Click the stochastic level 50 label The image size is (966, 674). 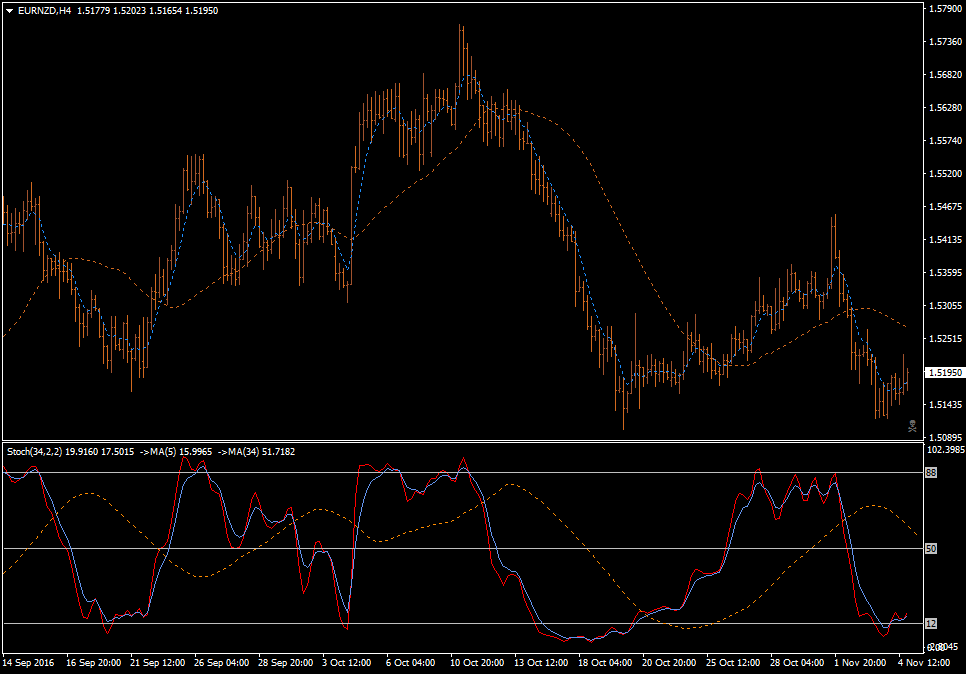pos(930,548)
